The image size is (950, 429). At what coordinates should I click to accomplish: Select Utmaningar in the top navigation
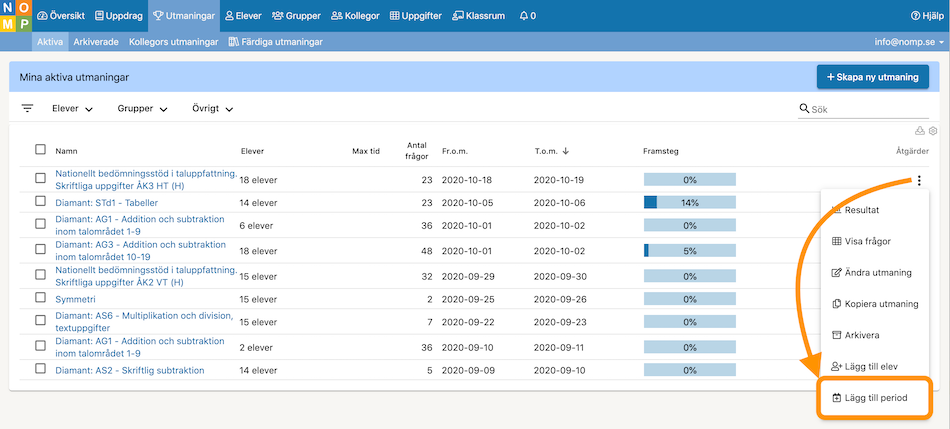(184, 16)
